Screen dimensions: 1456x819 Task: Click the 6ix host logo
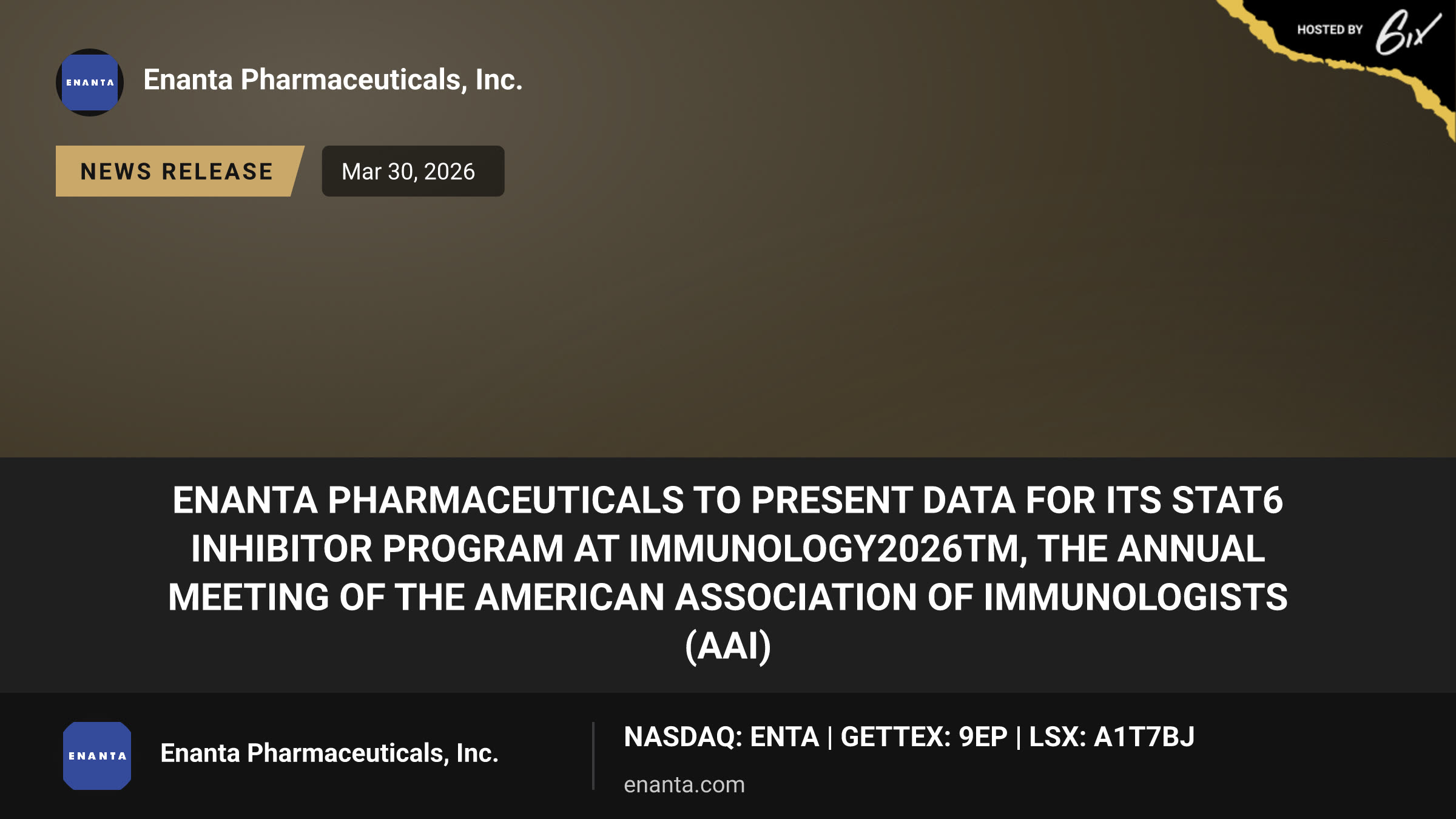[x=1407, y=32]
